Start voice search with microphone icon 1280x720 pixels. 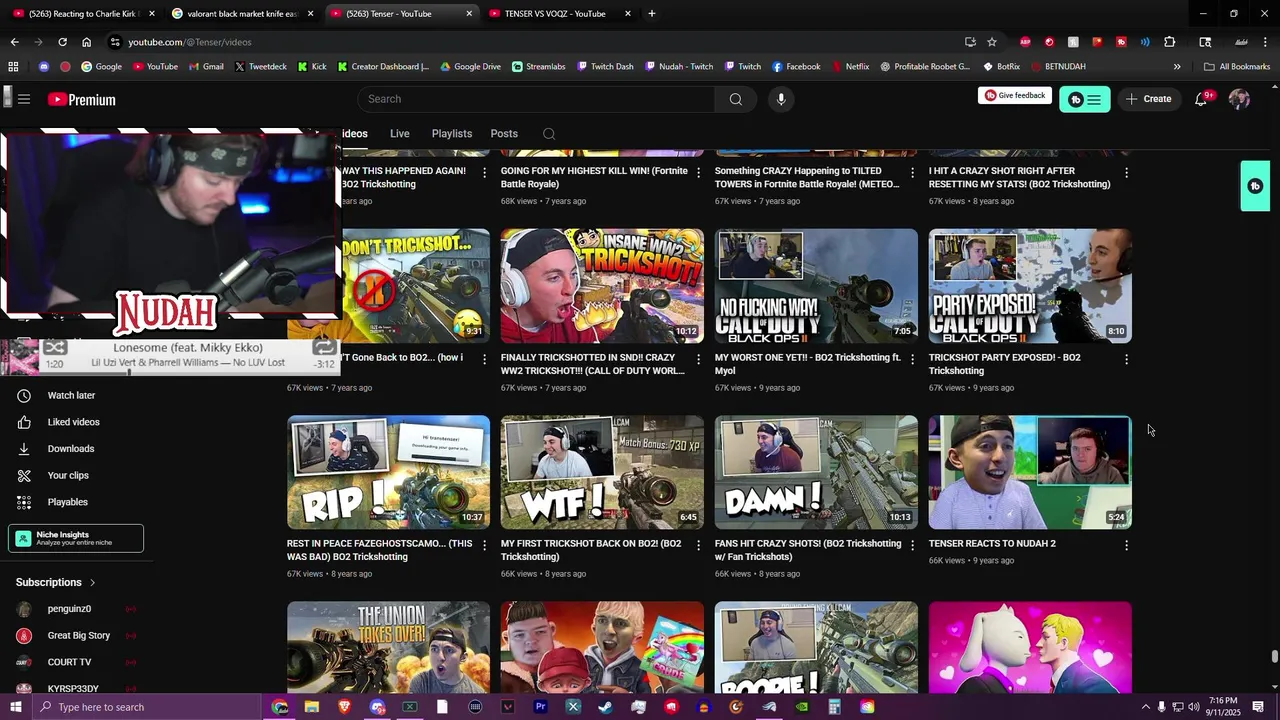tap(781, 99)
